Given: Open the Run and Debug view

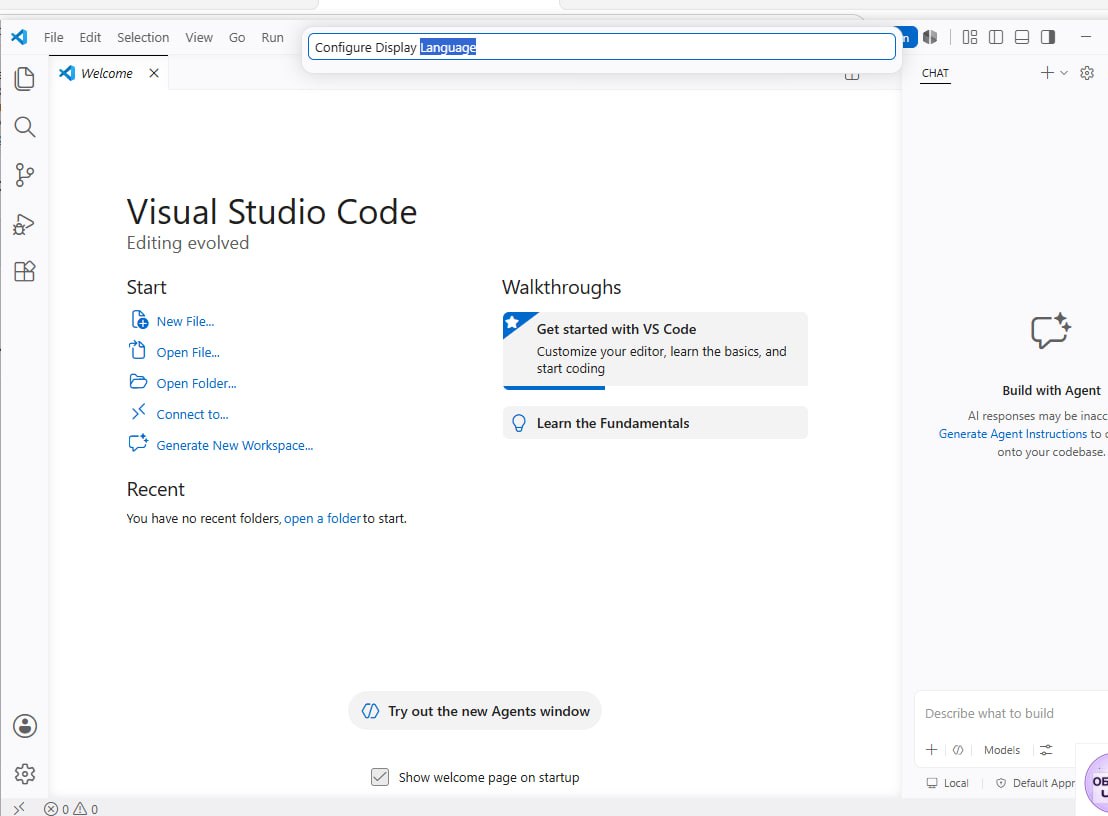Looking at the screenshot, I should coord(25,224).
